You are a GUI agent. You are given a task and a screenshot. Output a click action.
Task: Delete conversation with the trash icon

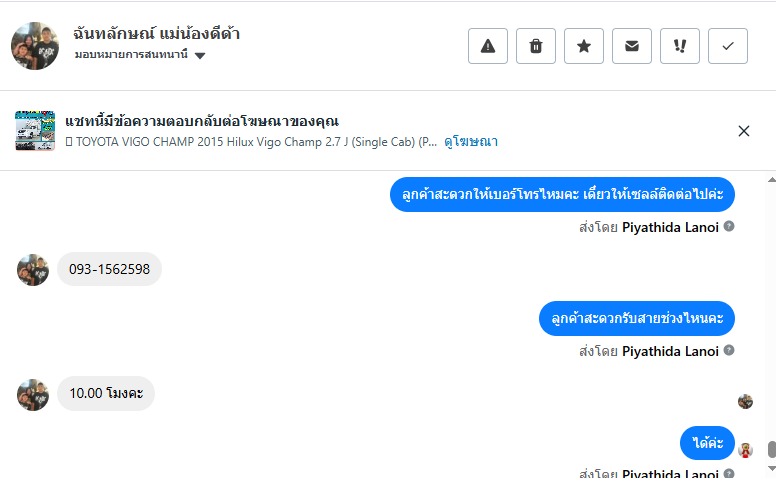[536, 46]
